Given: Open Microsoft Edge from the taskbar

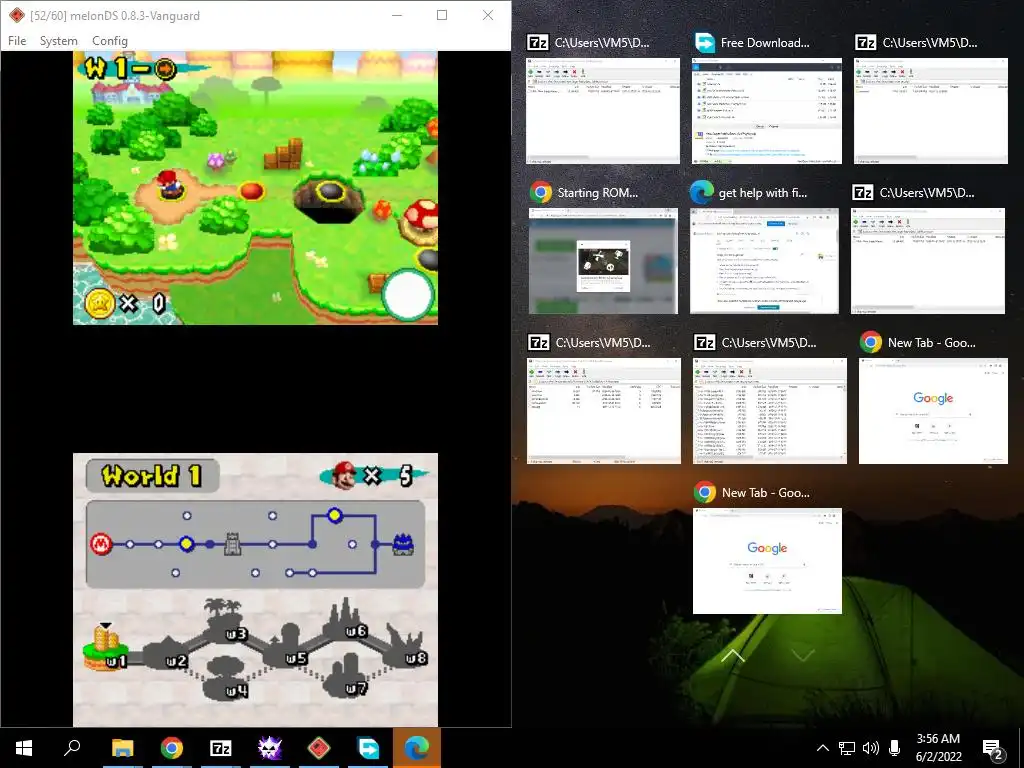Looking at the screenshot, I should coord(417,748).
